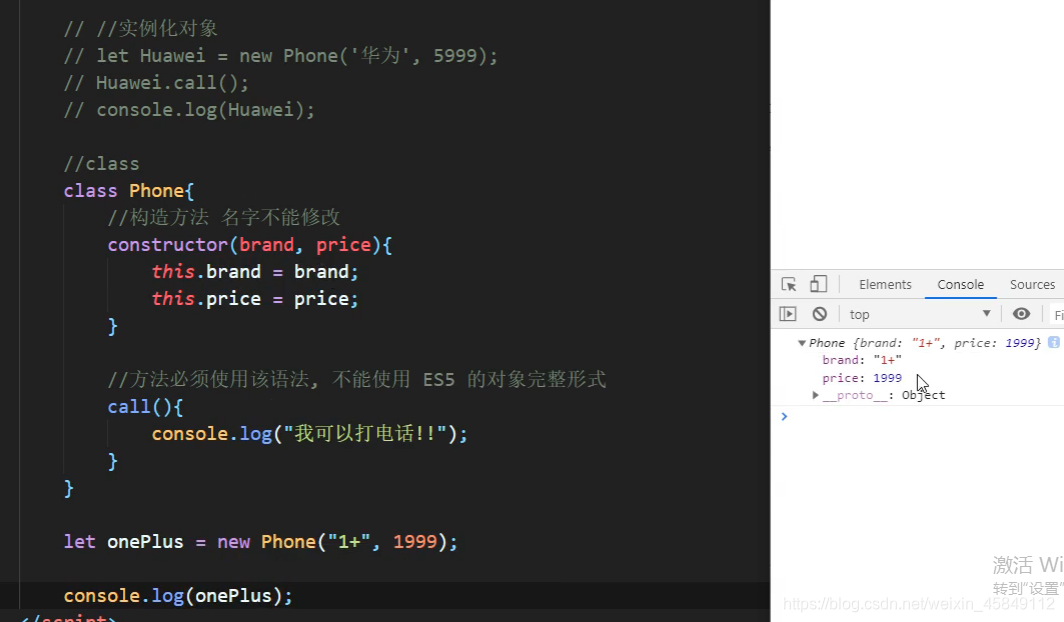Click the console filter field
This screenshot has width=1064, height=622.
[x=1058, y=315]
